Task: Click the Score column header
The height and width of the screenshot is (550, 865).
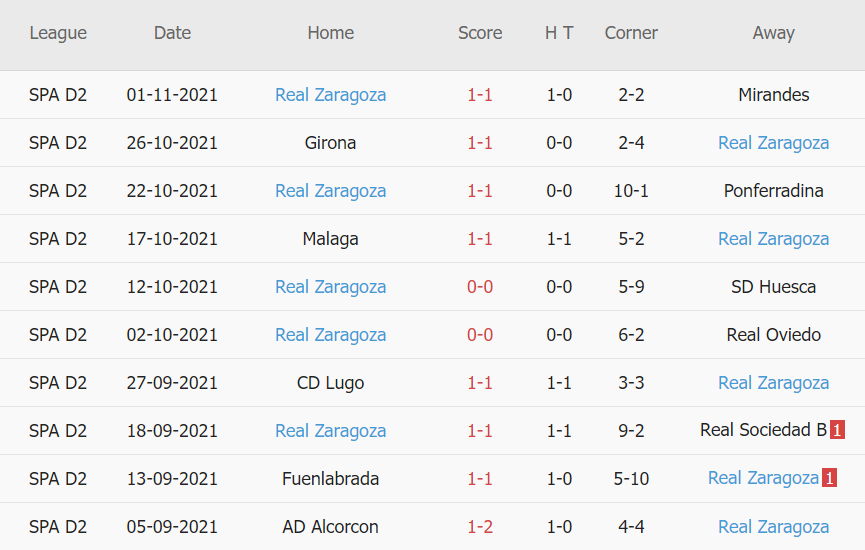Action: [480, 33]
